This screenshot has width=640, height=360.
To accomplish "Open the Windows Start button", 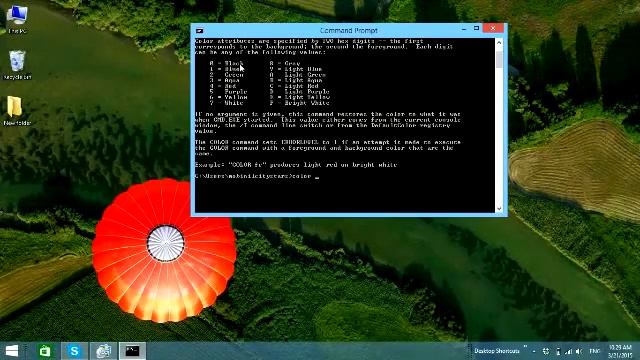I will point(12,351).
